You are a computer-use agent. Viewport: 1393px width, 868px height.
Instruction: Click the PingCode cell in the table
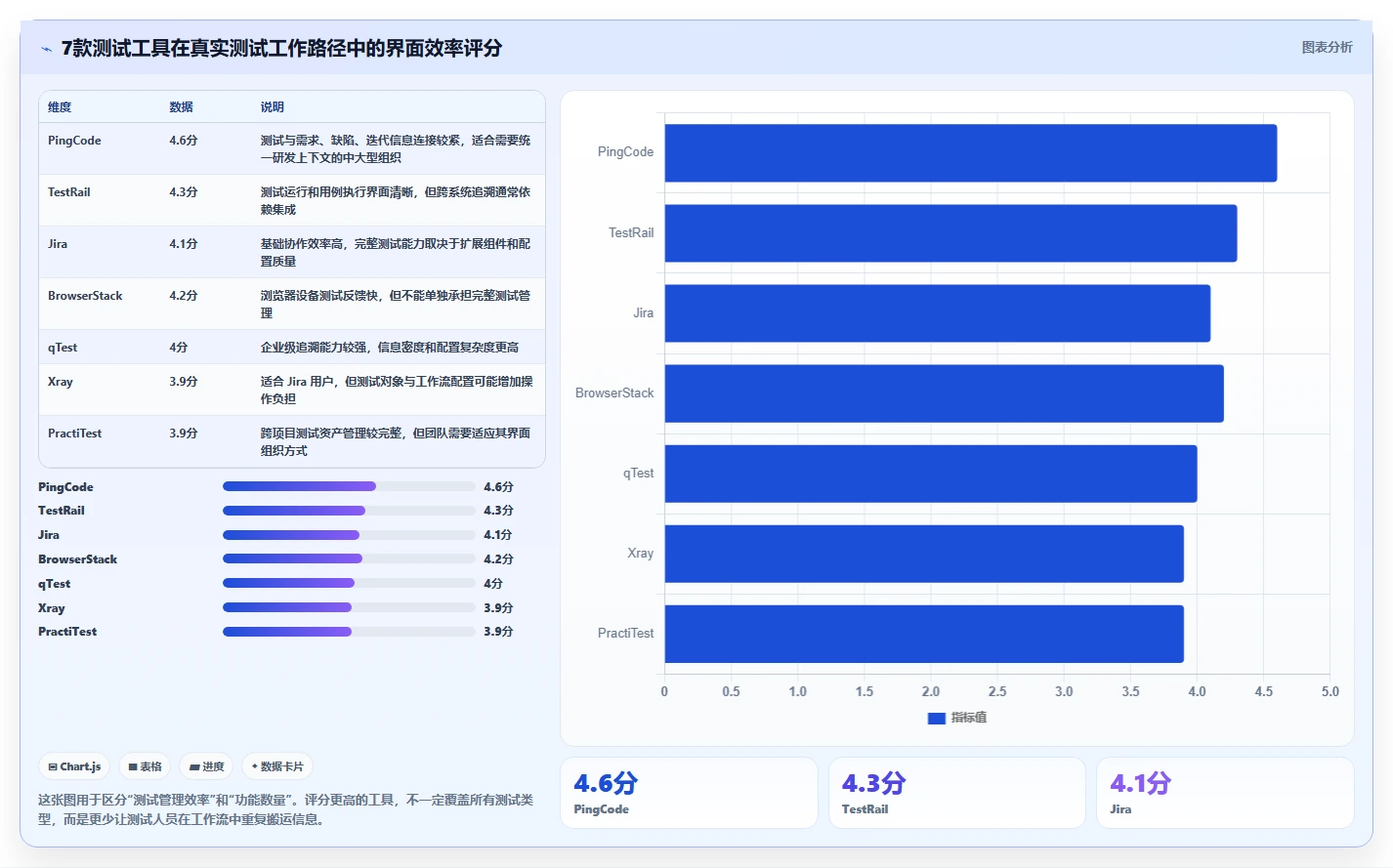click(x=74, y=141)
